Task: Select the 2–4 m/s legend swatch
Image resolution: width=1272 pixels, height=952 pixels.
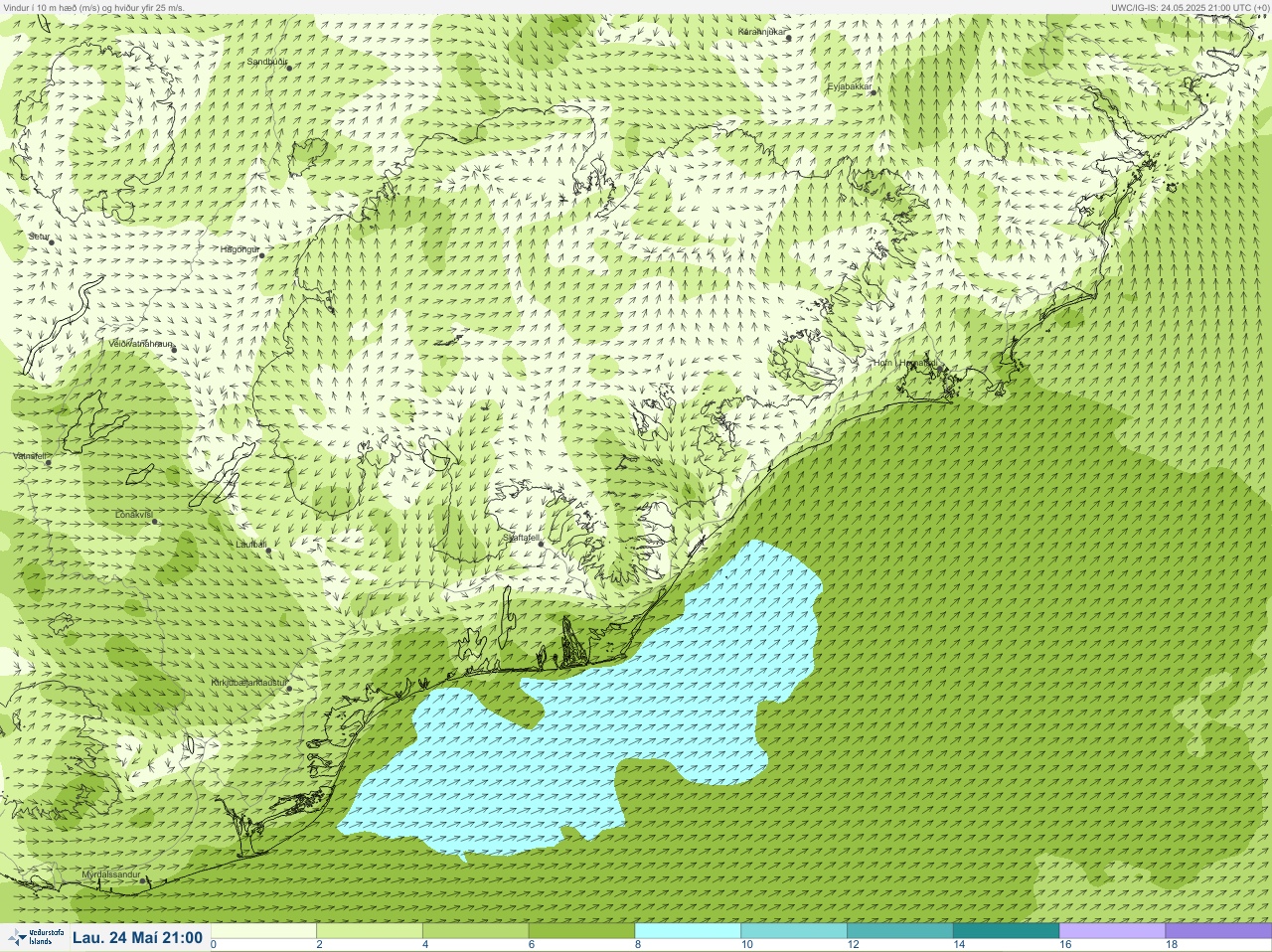Action: 370,931
